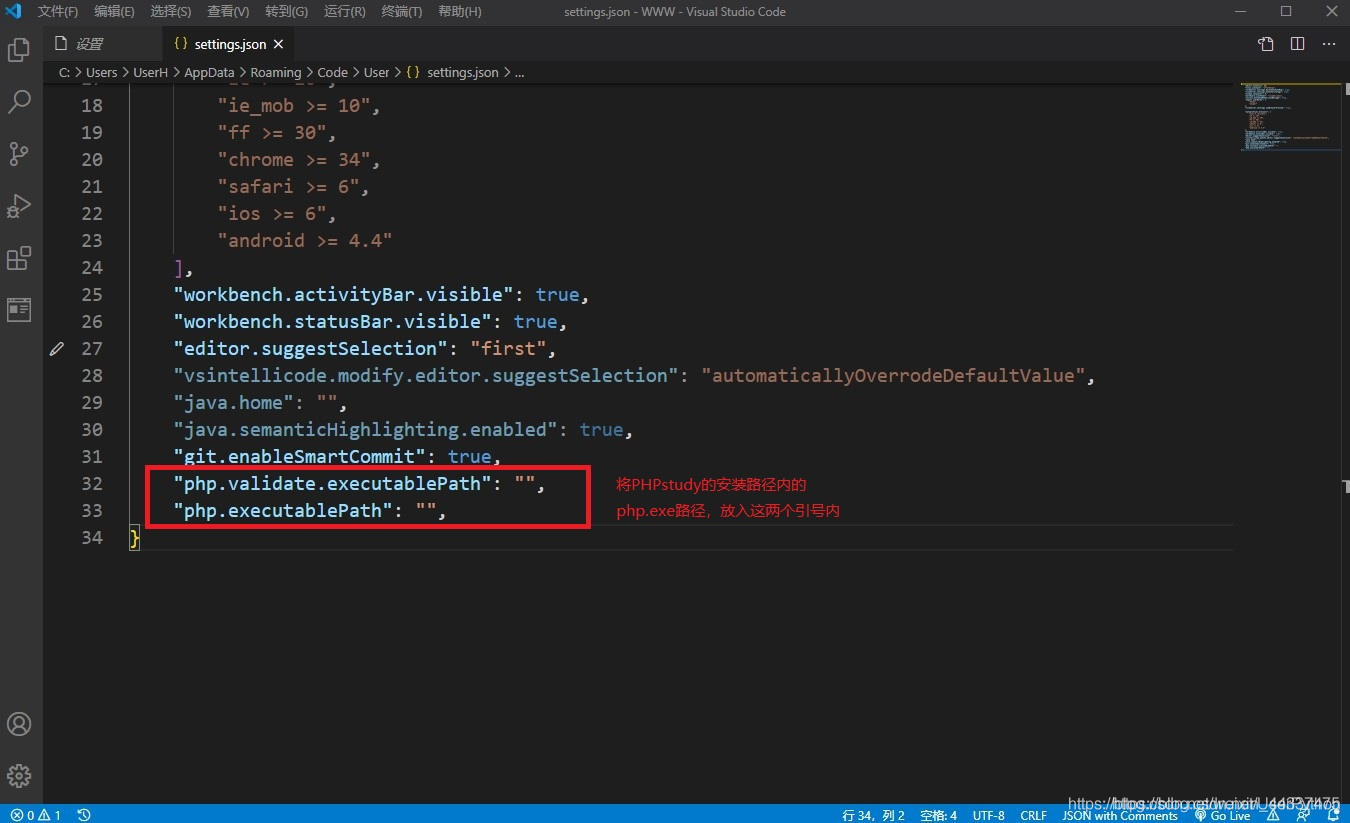Open the editor More Actions ellipsis
Image resolution: width=1350 pixels, height=823 pixels.
1329,44
